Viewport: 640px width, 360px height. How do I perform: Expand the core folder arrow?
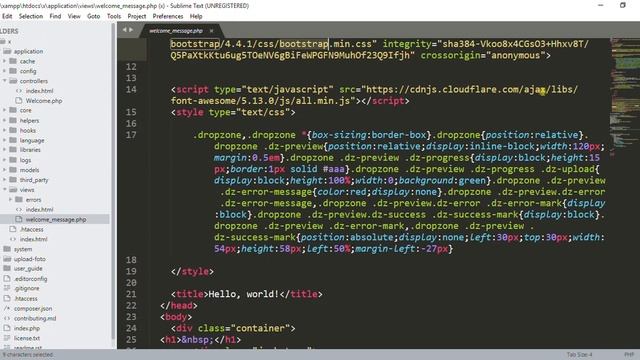point(5,110)
